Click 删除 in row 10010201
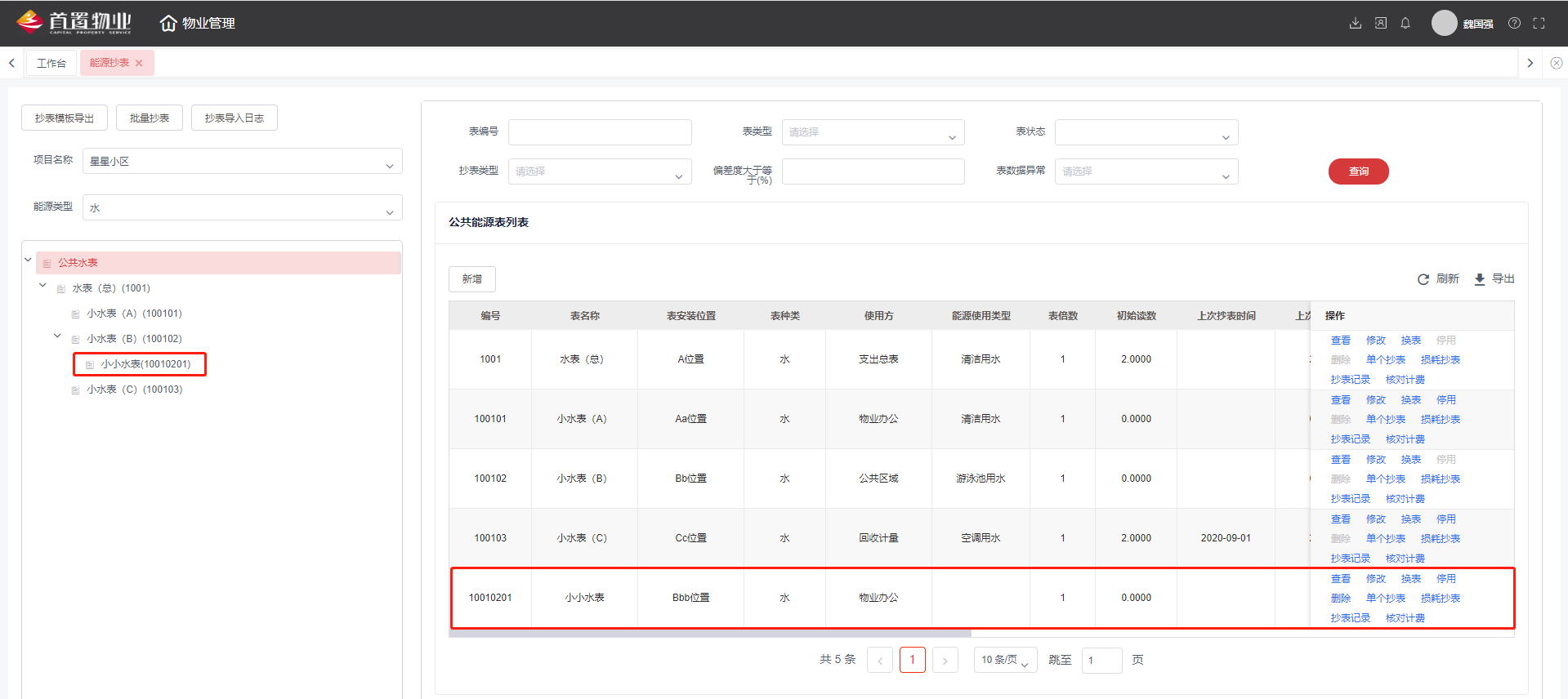This screenshot has height=699, width=1568. click(1341, 599)
